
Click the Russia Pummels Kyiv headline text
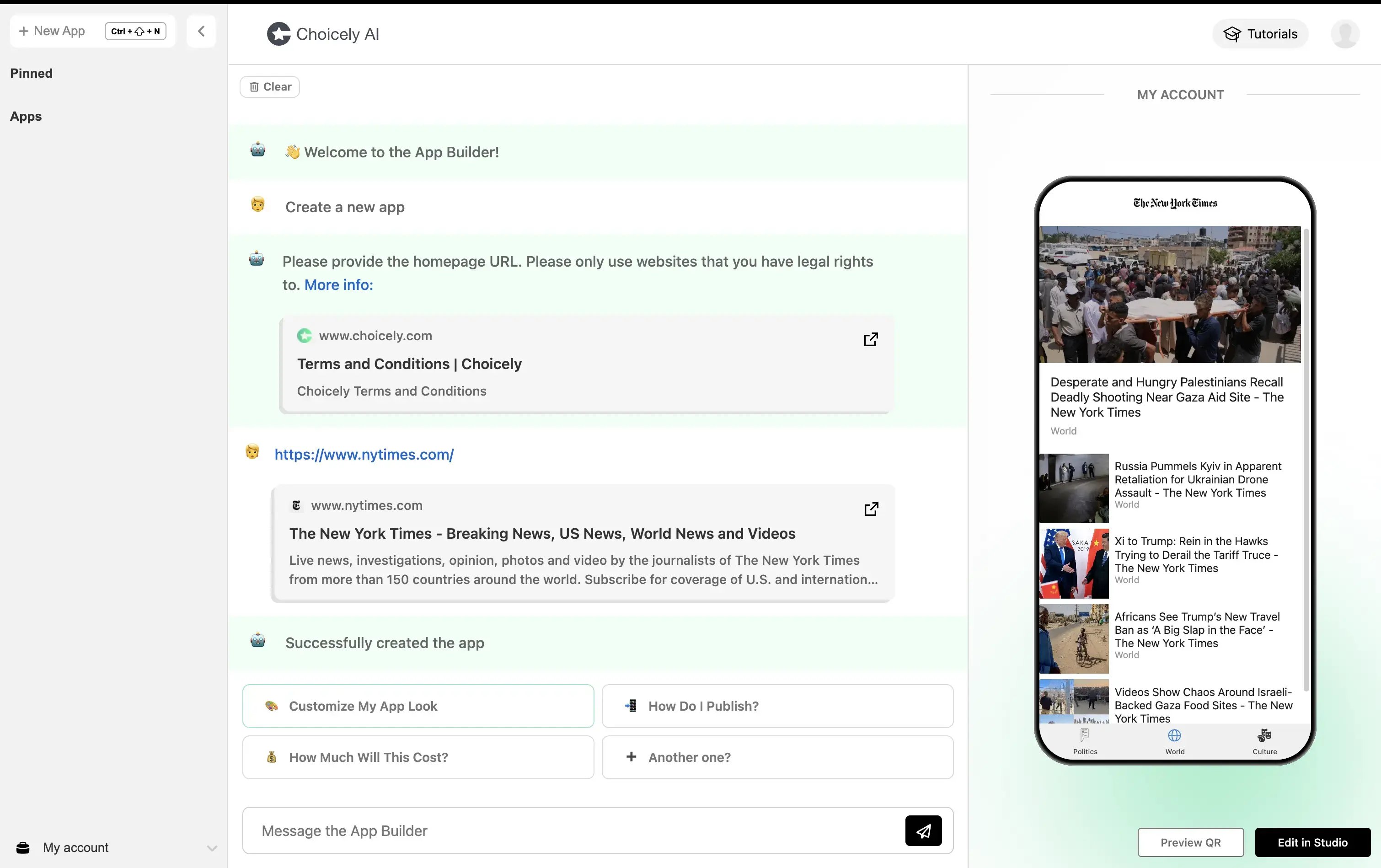click(x=1198, y=480)
